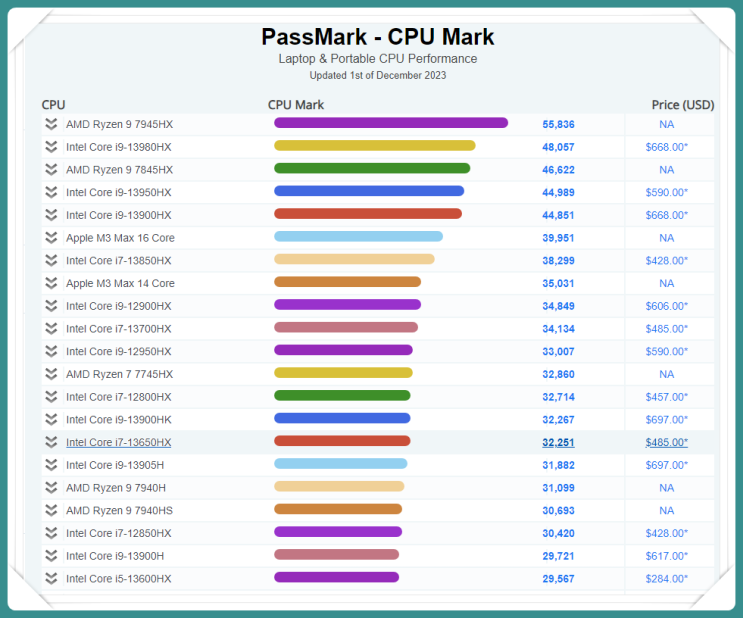Image resolution: width=743 pixels, height=618 pixels.
Task: Click the PassMark - CPU Mark title
Action: click(378, 37)
